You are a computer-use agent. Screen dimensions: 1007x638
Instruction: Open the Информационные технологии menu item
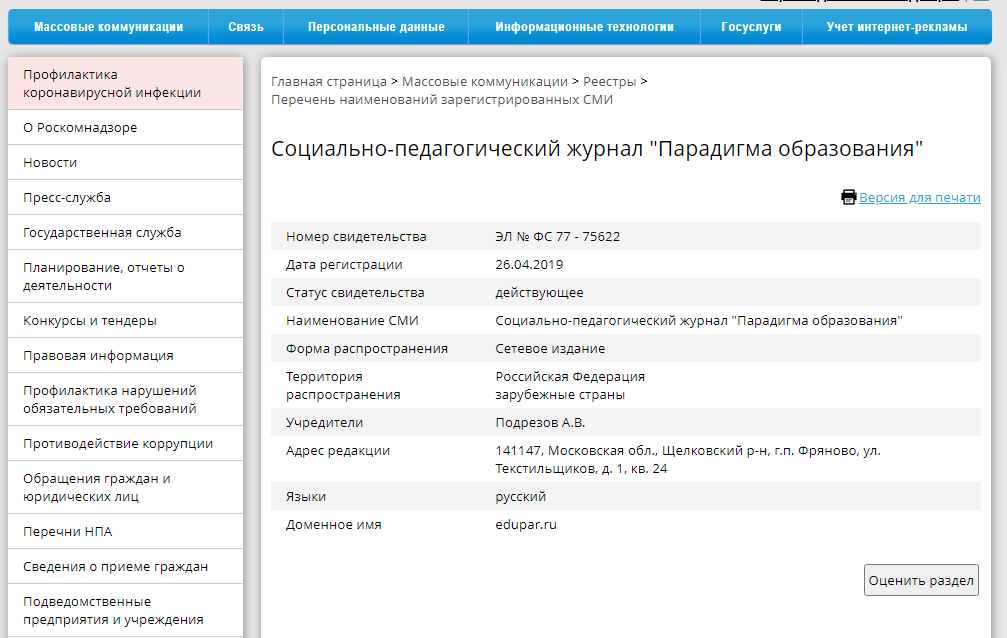pyautogui.click(x=584, y=27)
